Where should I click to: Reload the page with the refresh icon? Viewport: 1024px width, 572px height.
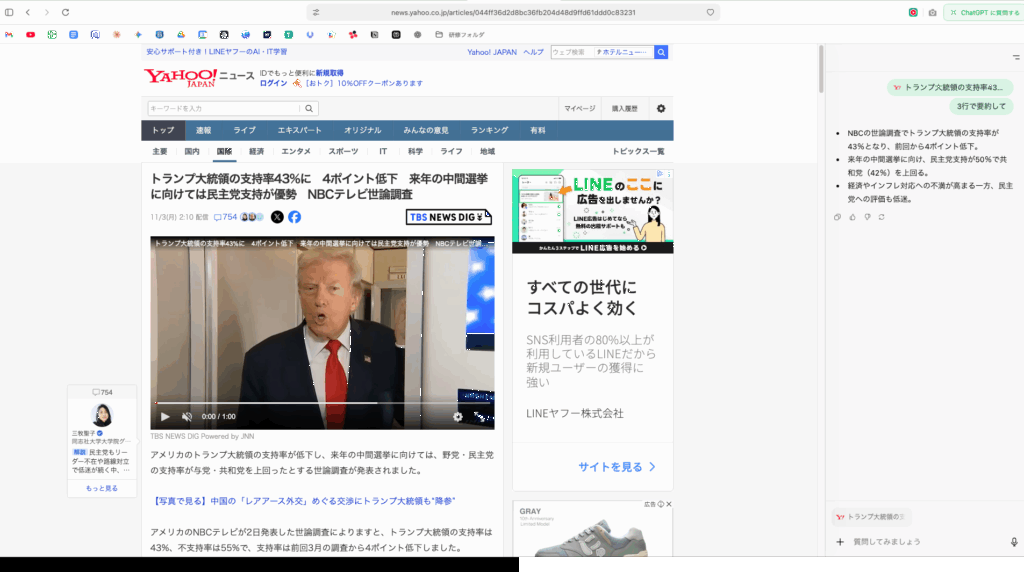66,12
